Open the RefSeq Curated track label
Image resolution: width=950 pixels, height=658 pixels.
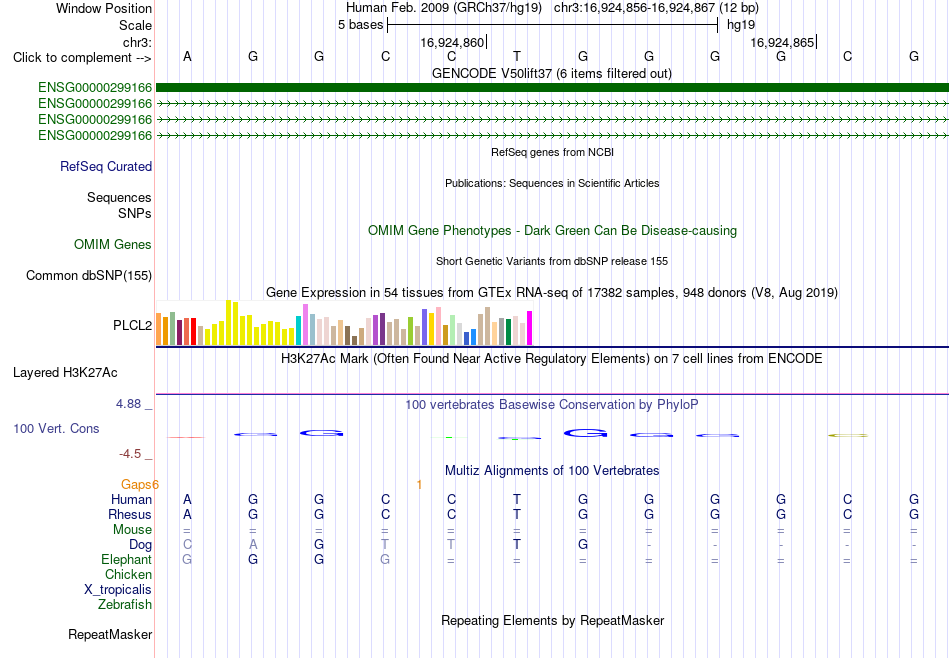106,167
